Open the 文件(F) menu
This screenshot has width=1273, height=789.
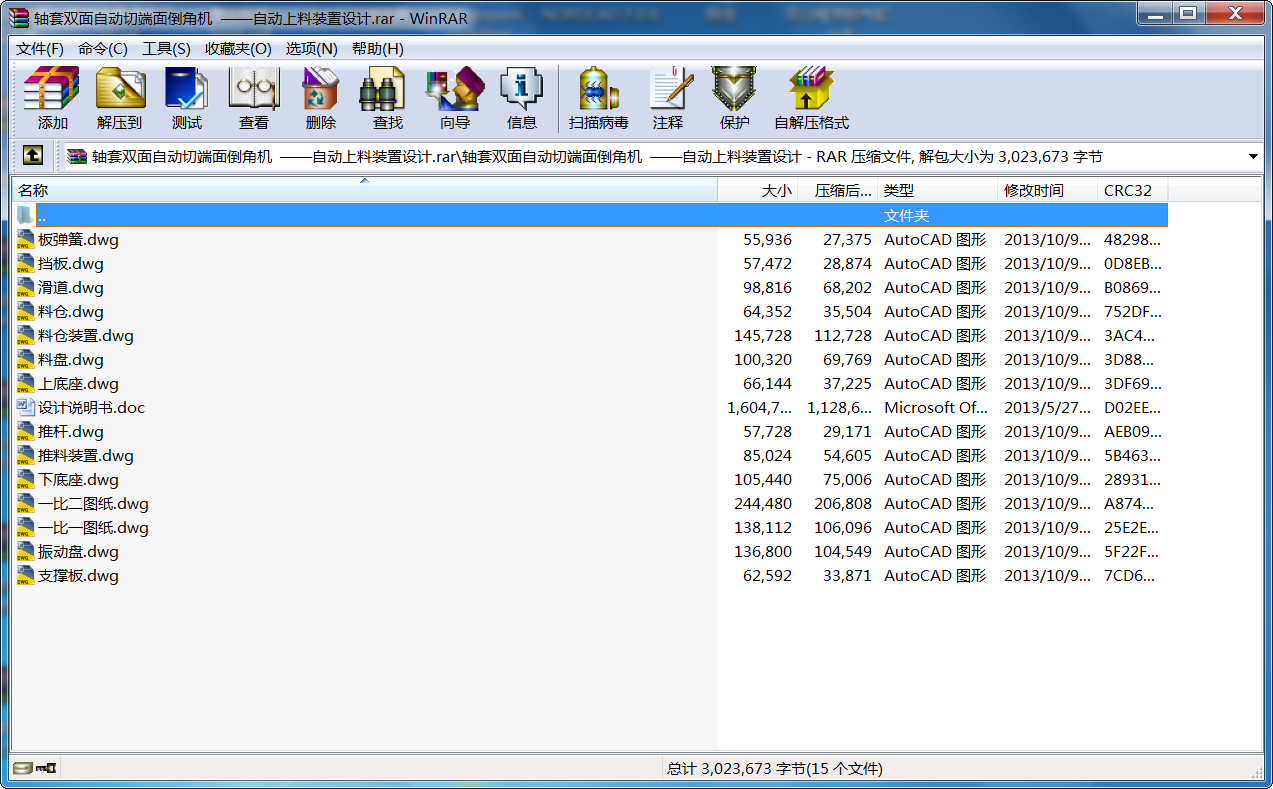pyautogui.click(x=40, y=48)
